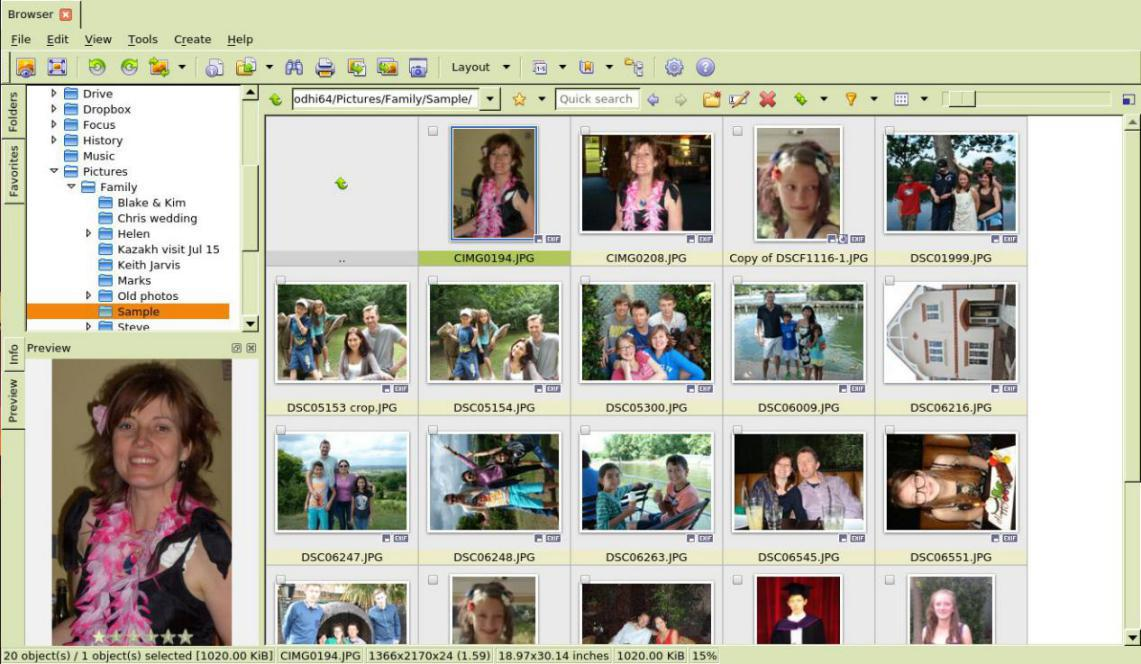
Task: Expand the Old photos folder
Action: coord(88,296)
